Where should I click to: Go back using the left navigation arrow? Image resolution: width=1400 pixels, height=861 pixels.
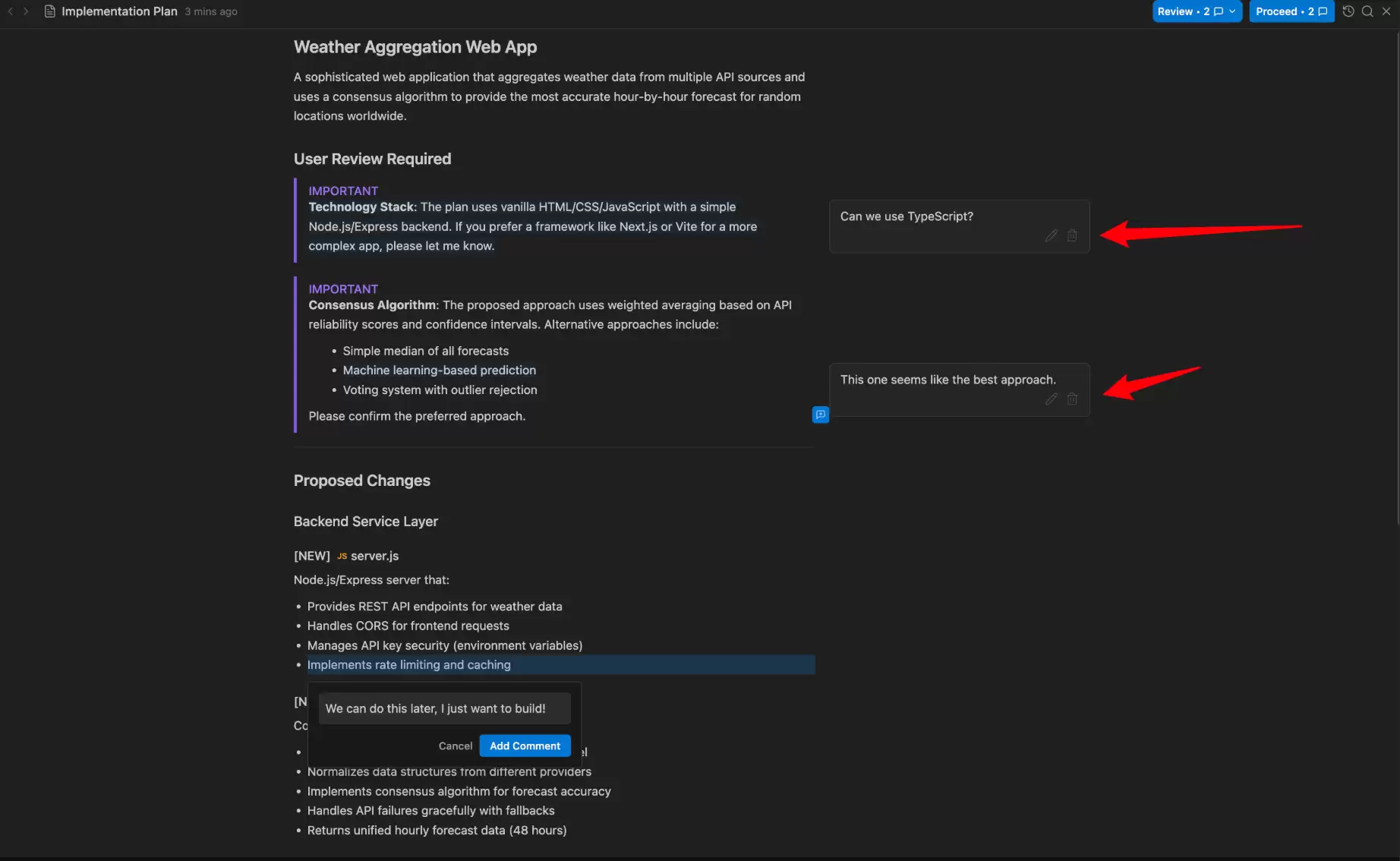coord(10,11)
